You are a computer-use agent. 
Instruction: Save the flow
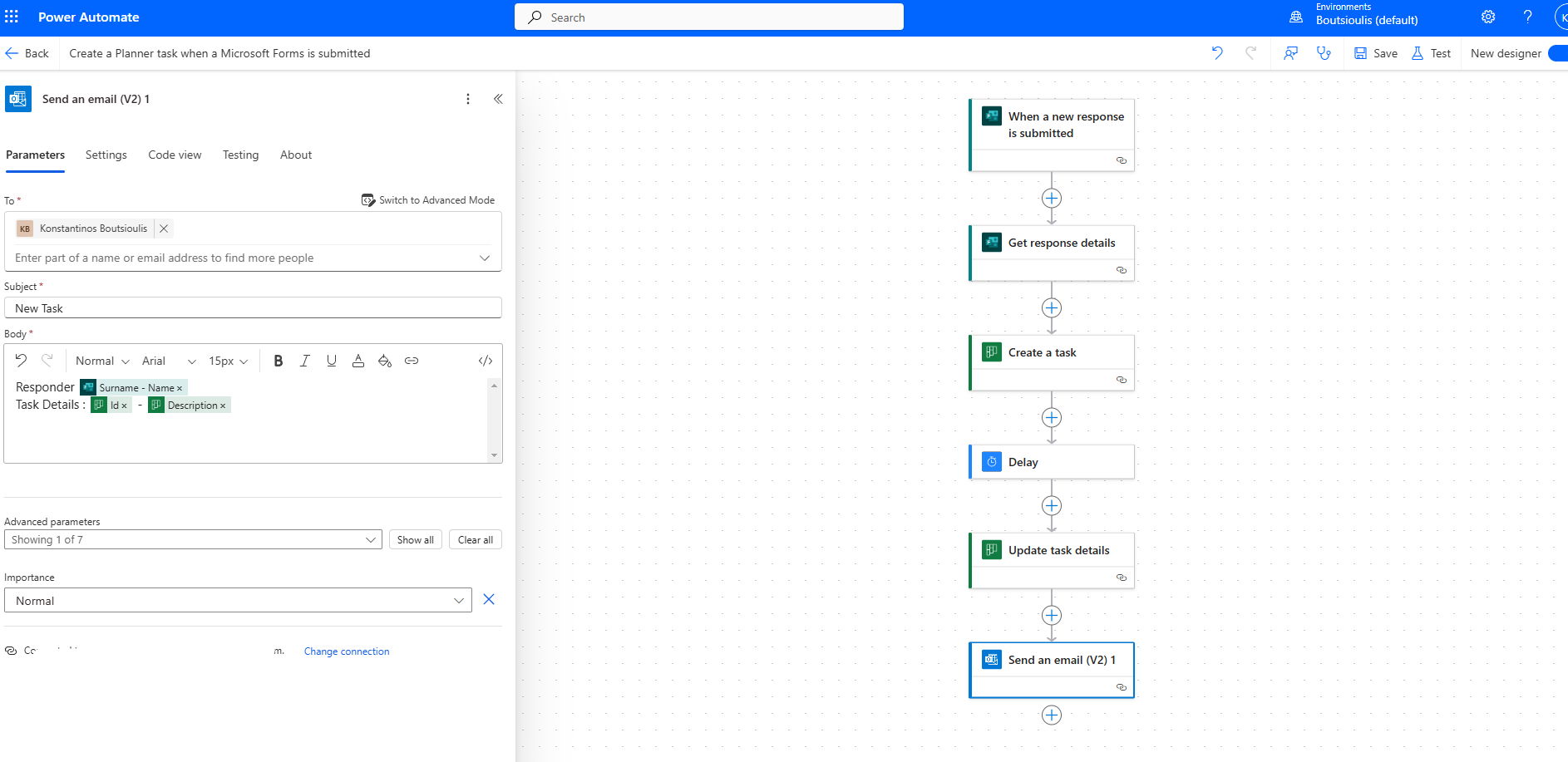click(x=1376, y=53)
